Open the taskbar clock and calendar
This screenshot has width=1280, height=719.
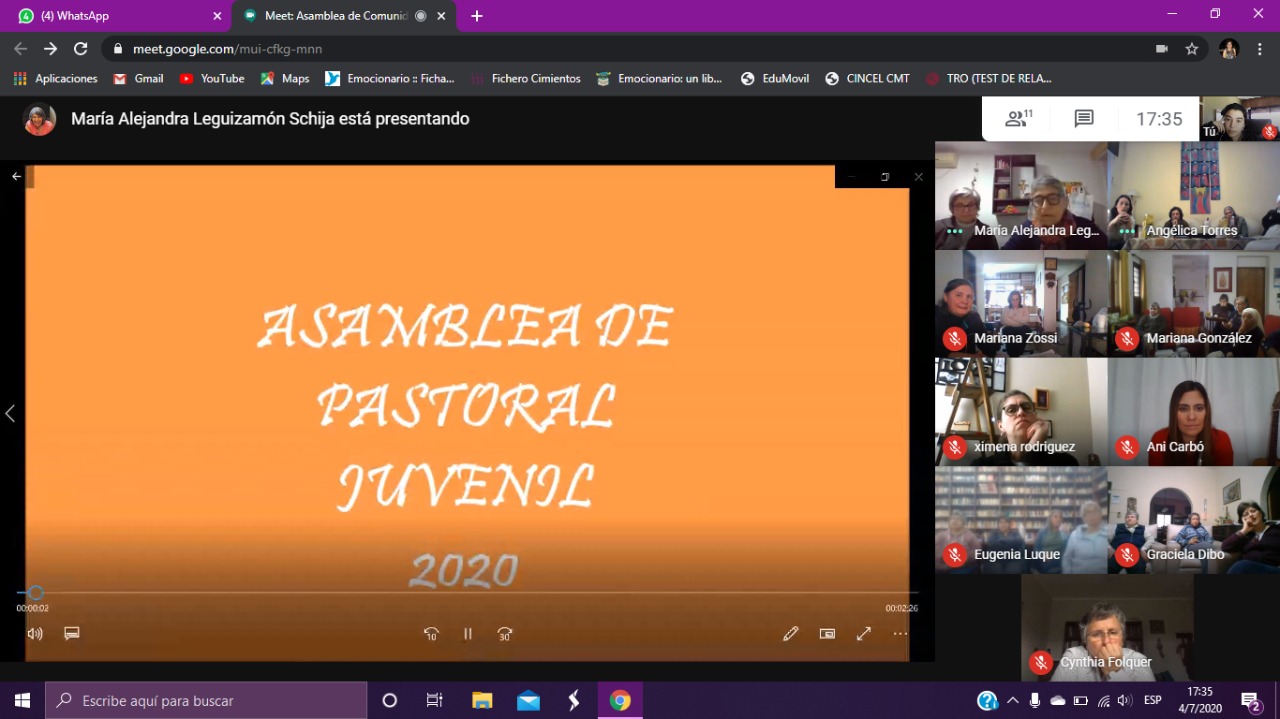(x=1200, y=700)
